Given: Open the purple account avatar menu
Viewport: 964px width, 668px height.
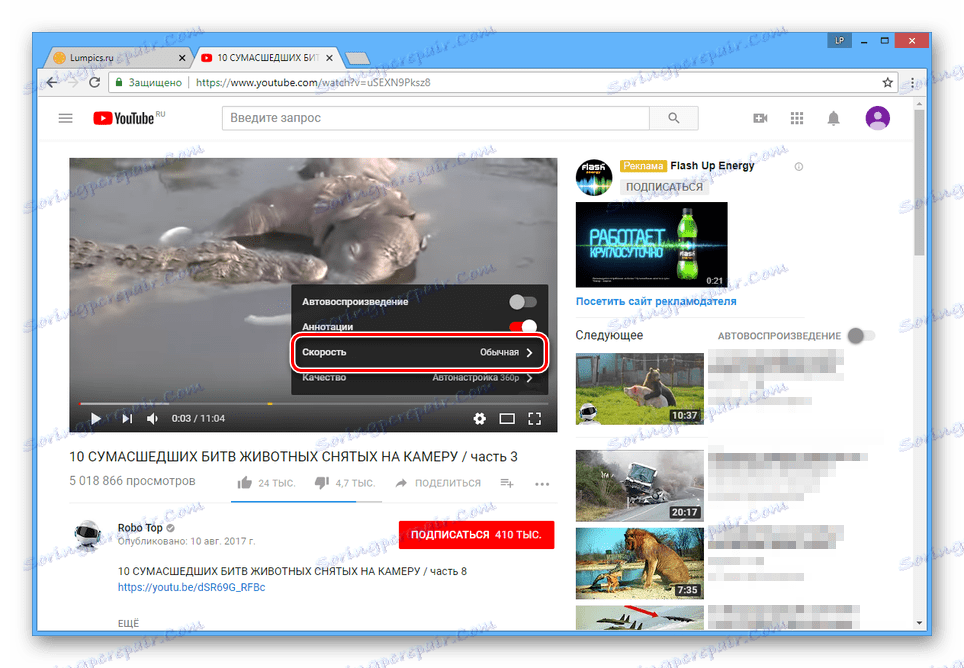Looking at the screenshot, I should pyautogui.click(x=877, y=118).
